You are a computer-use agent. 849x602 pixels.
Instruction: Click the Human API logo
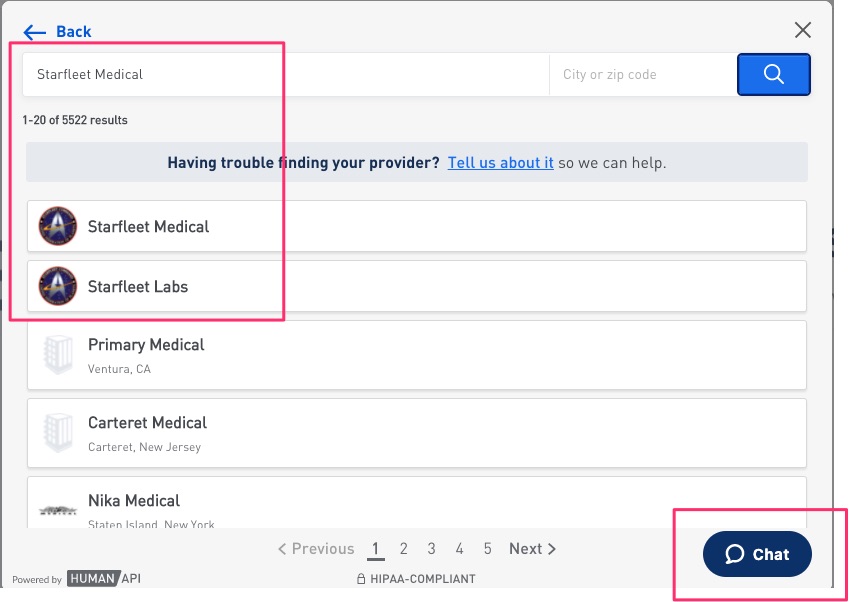[x=104, y=578]
